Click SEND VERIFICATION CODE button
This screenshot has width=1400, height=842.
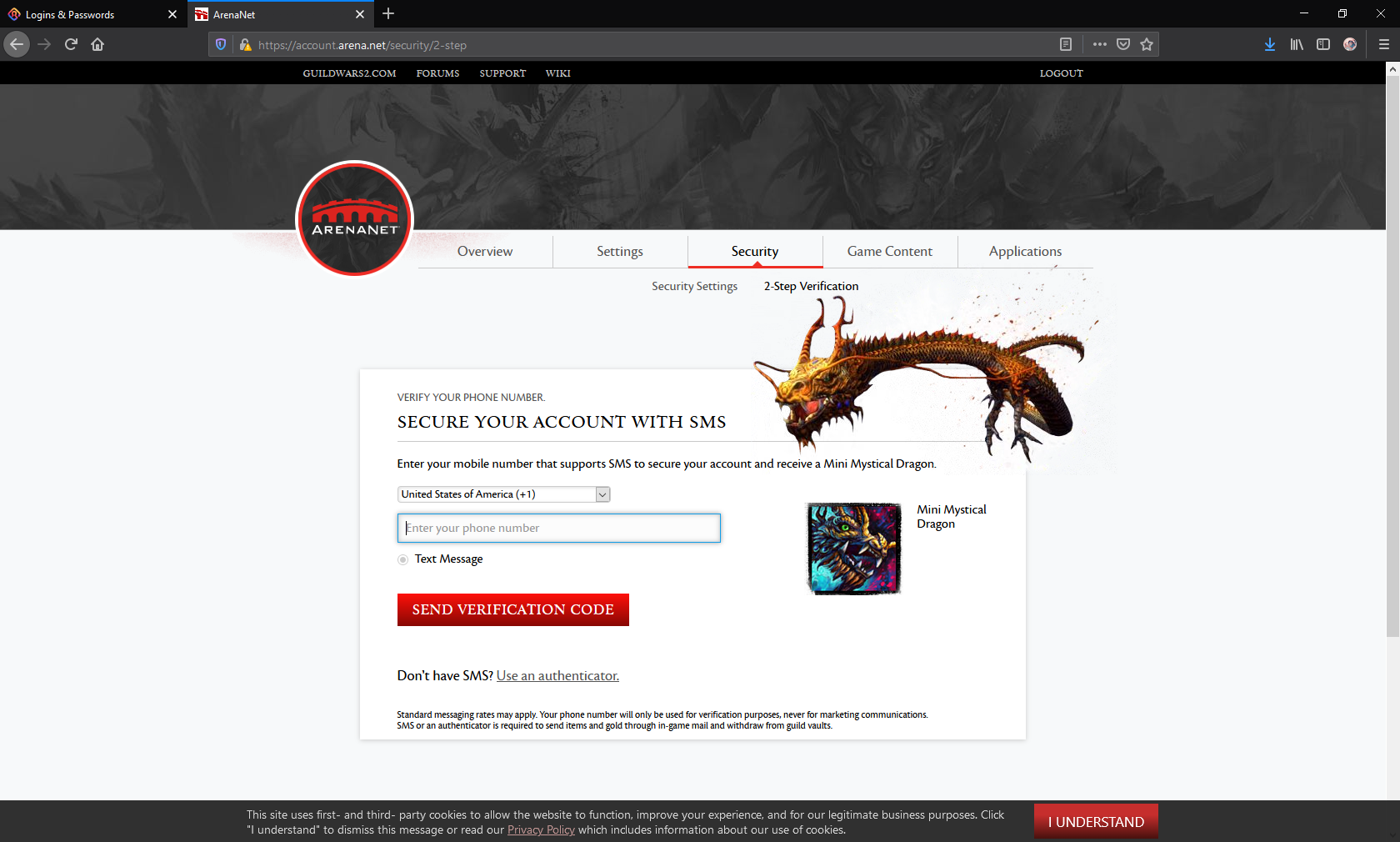tap(513, 609)
